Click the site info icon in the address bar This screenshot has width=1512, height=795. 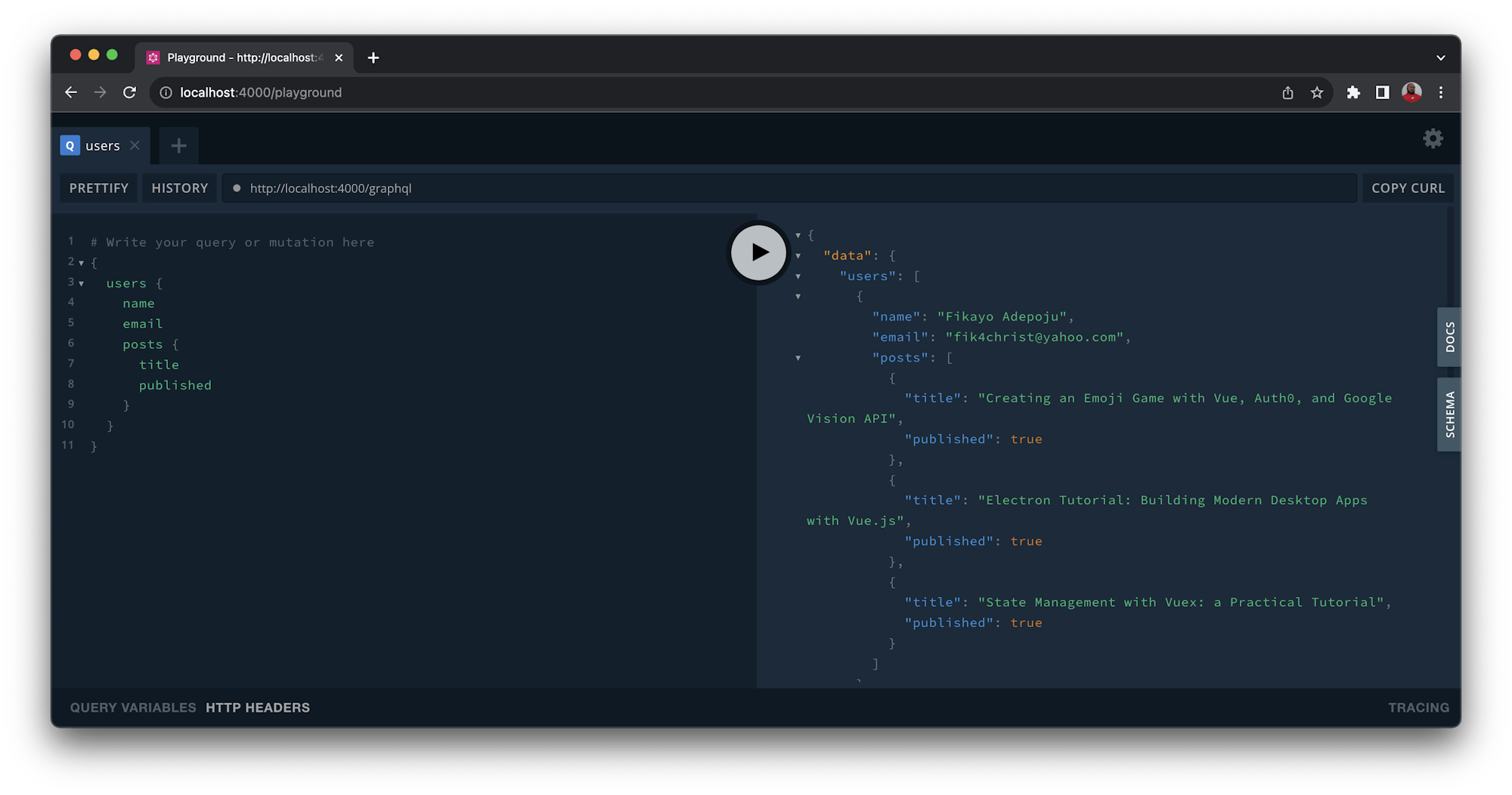point(166,92)
